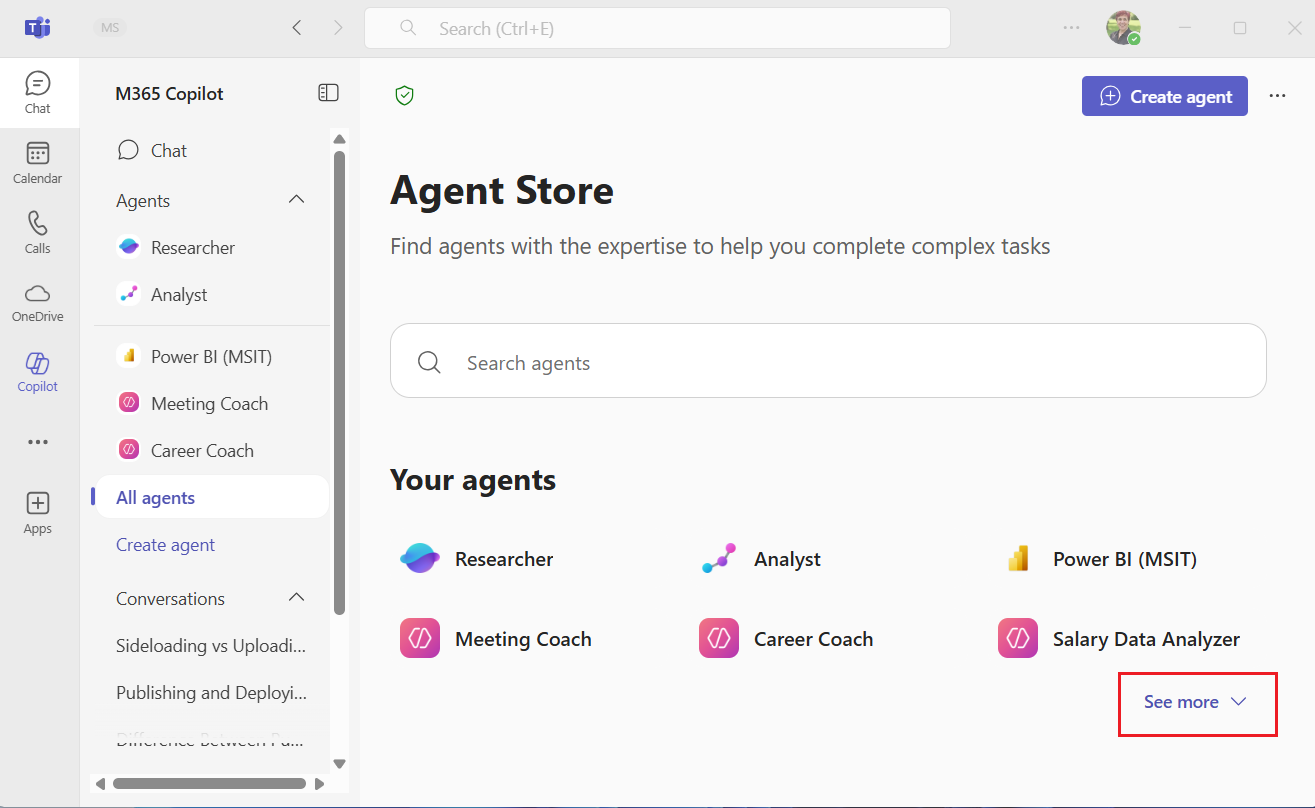
Task: Select Power BI (MSIT) in the sidebar
Action: point(212,356)
